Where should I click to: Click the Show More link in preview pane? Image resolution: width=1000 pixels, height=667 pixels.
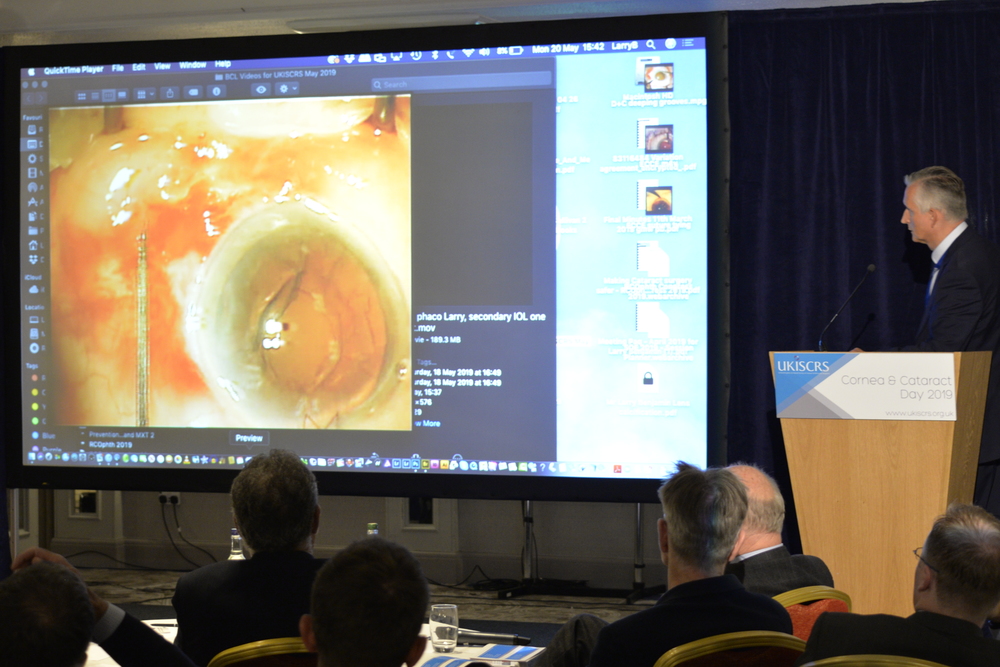click(x=428, y=423)
